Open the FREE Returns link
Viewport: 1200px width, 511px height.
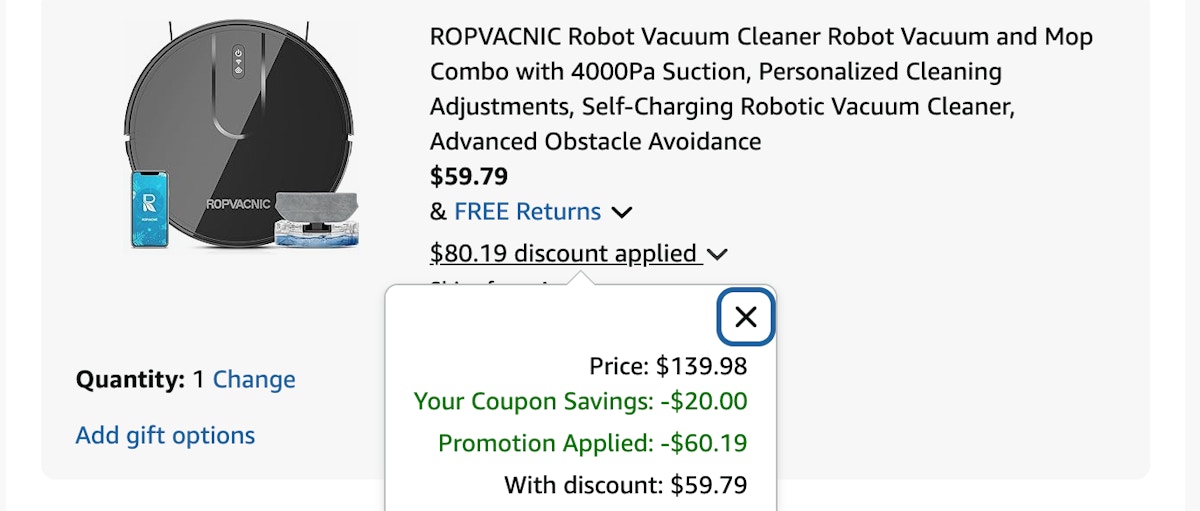527,212
